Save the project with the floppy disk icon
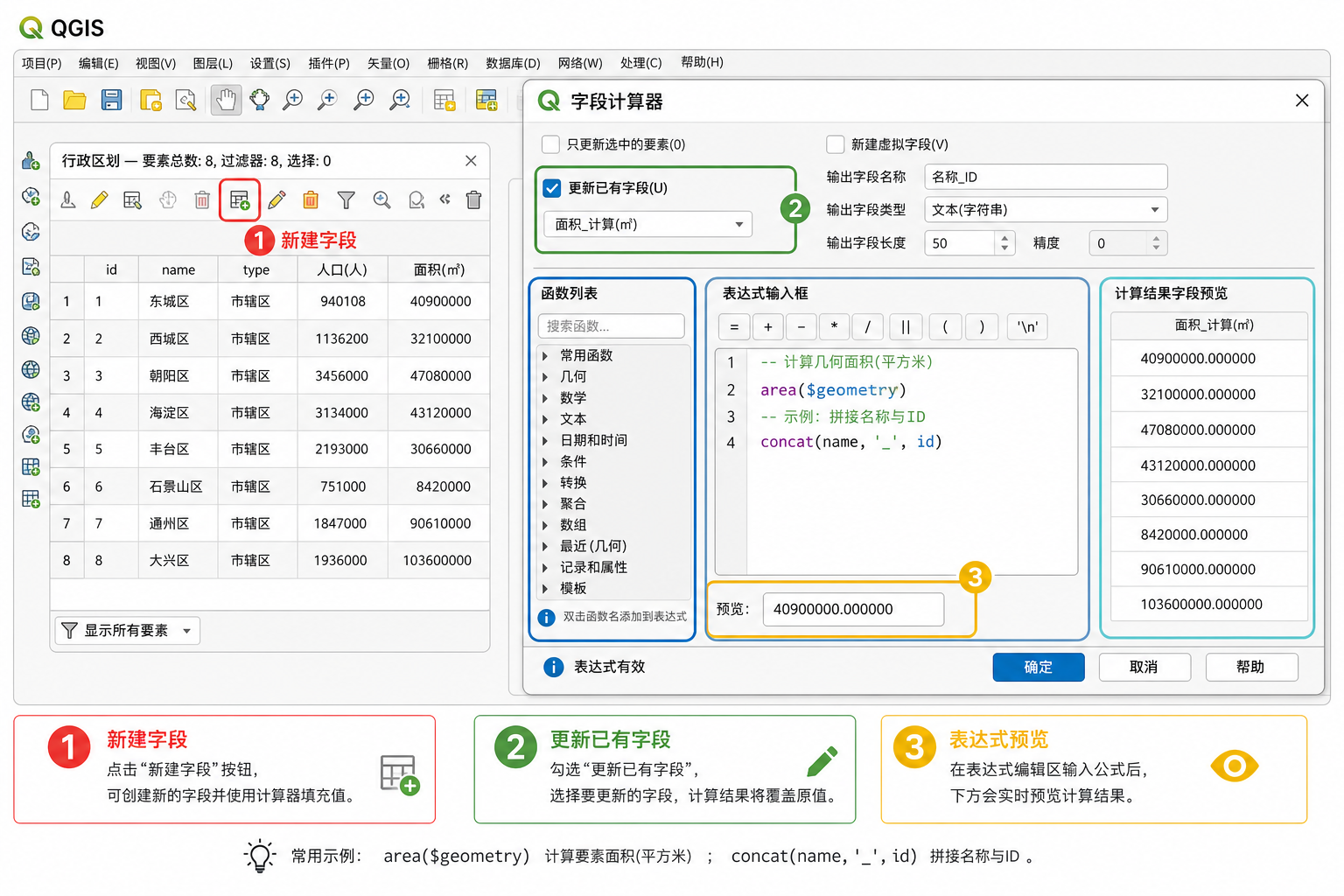Screen dimensions: 1344x896 pyautogui.click(x=111, y=101)
